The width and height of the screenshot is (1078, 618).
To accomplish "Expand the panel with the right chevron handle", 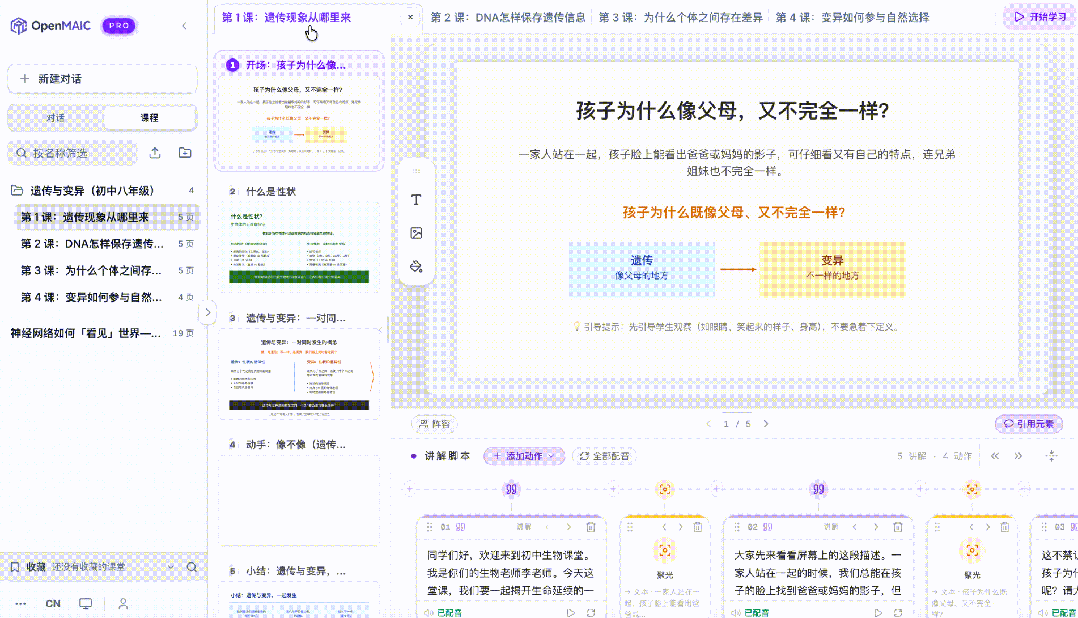I will click(208, 312).
